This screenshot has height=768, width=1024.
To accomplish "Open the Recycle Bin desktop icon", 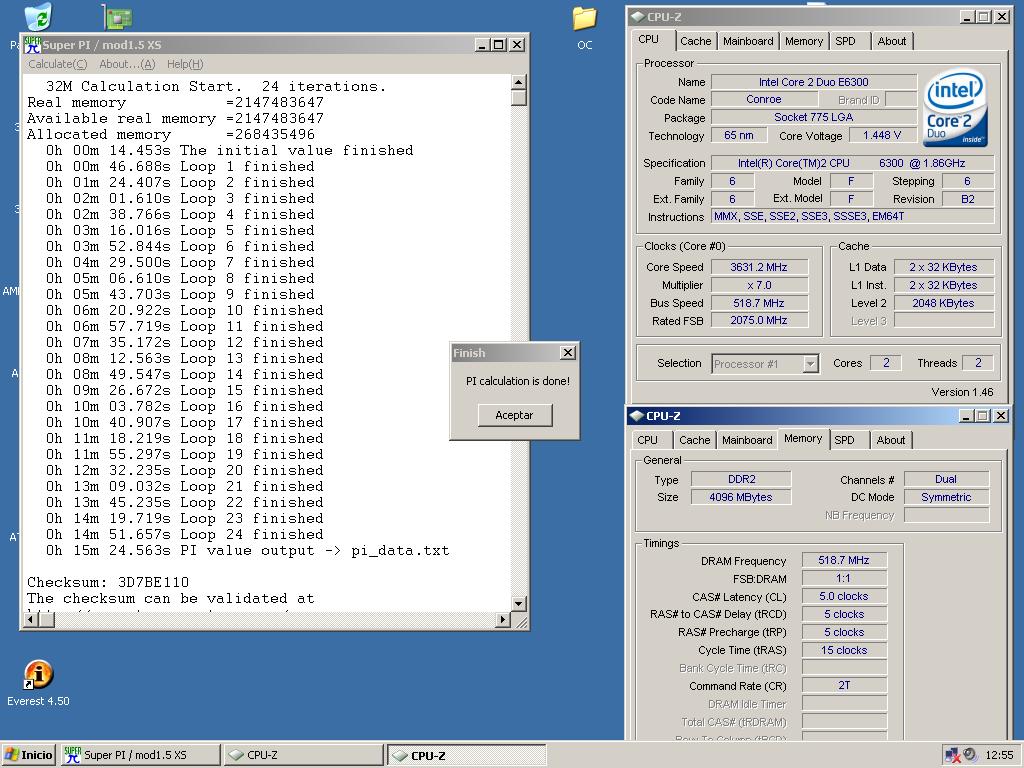I will point(40,16).
